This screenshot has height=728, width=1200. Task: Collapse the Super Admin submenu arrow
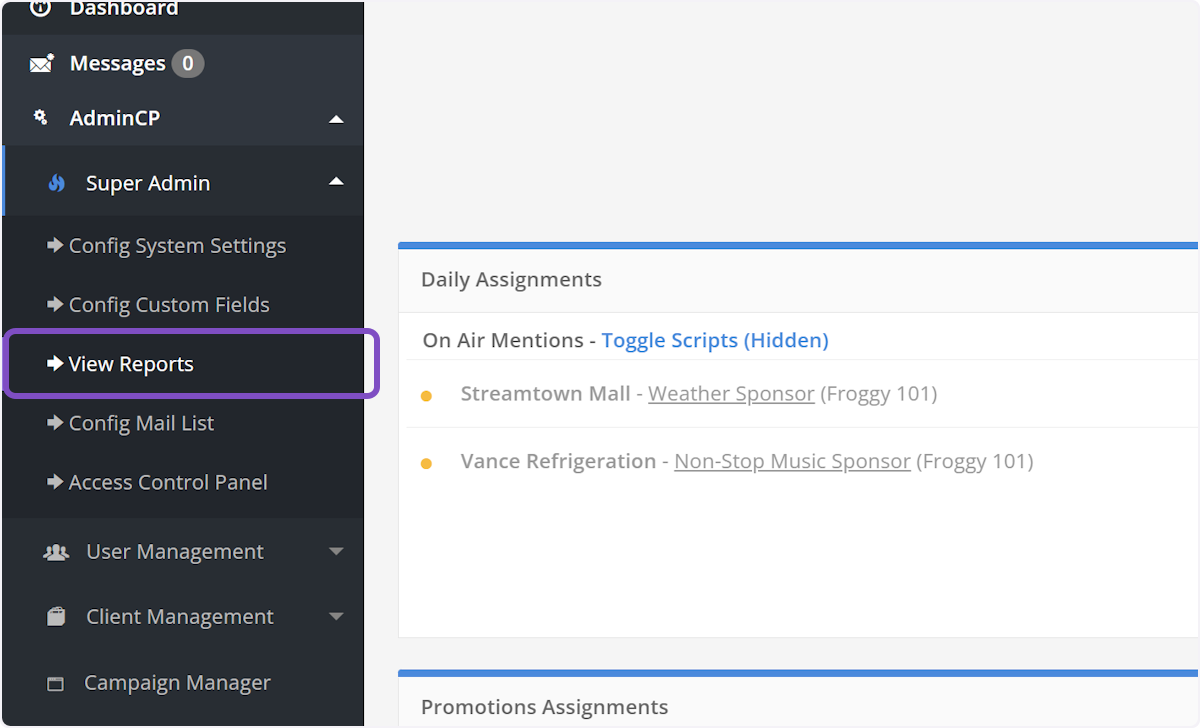336,182
